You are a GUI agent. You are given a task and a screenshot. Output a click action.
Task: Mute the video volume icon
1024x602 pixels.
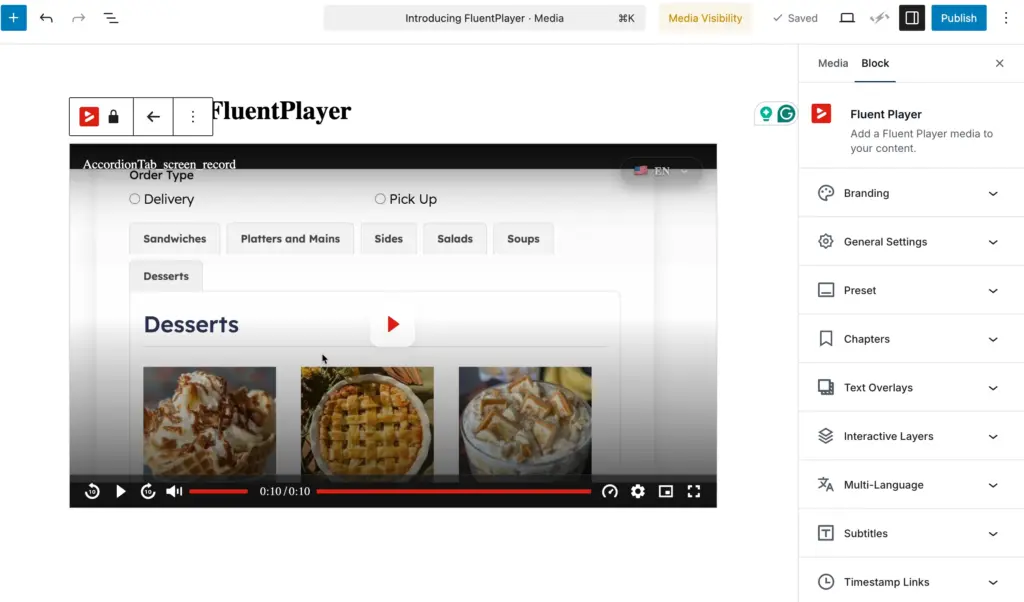point(173,491)
